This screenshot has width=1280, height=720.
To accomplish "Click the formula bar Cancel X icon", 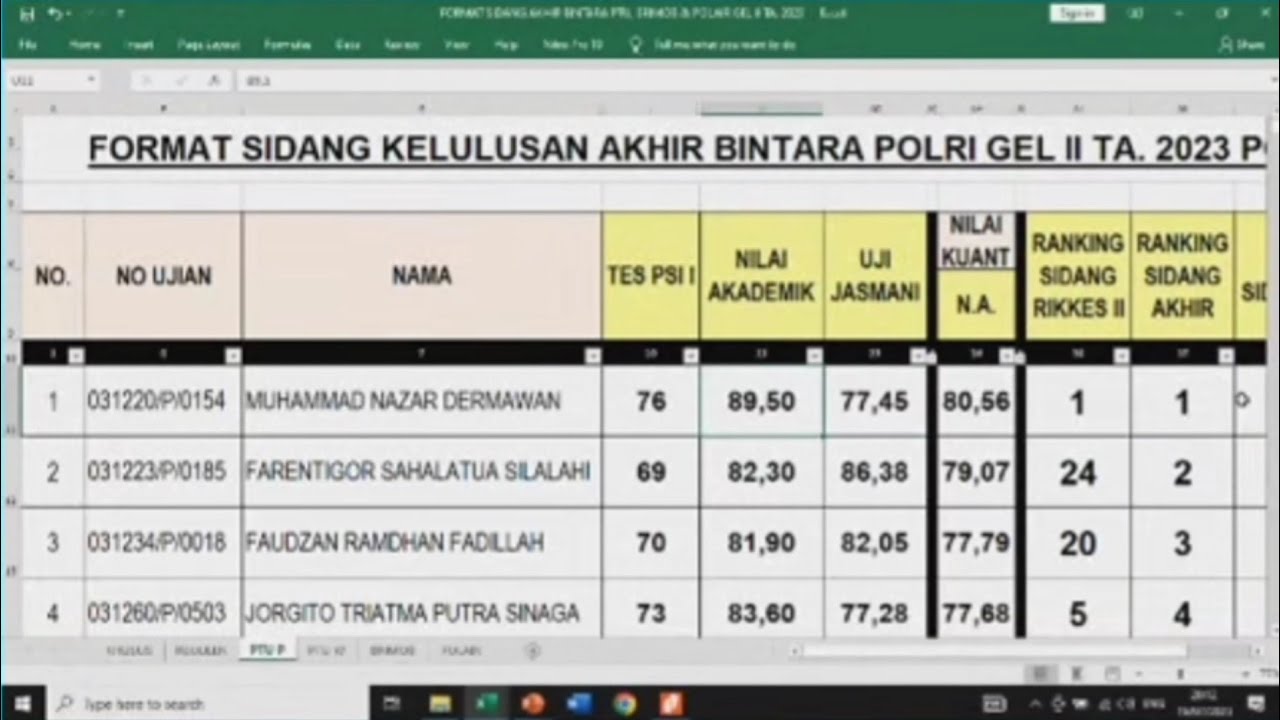I will tap(146, 80).
